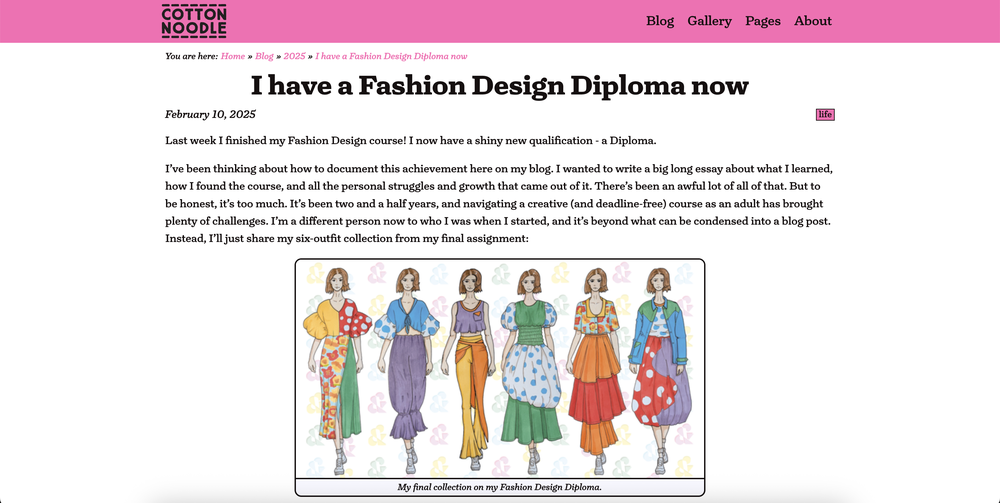Click the February 10, 2025 post date
1000x503 pixels.
[x=210, y=114]
